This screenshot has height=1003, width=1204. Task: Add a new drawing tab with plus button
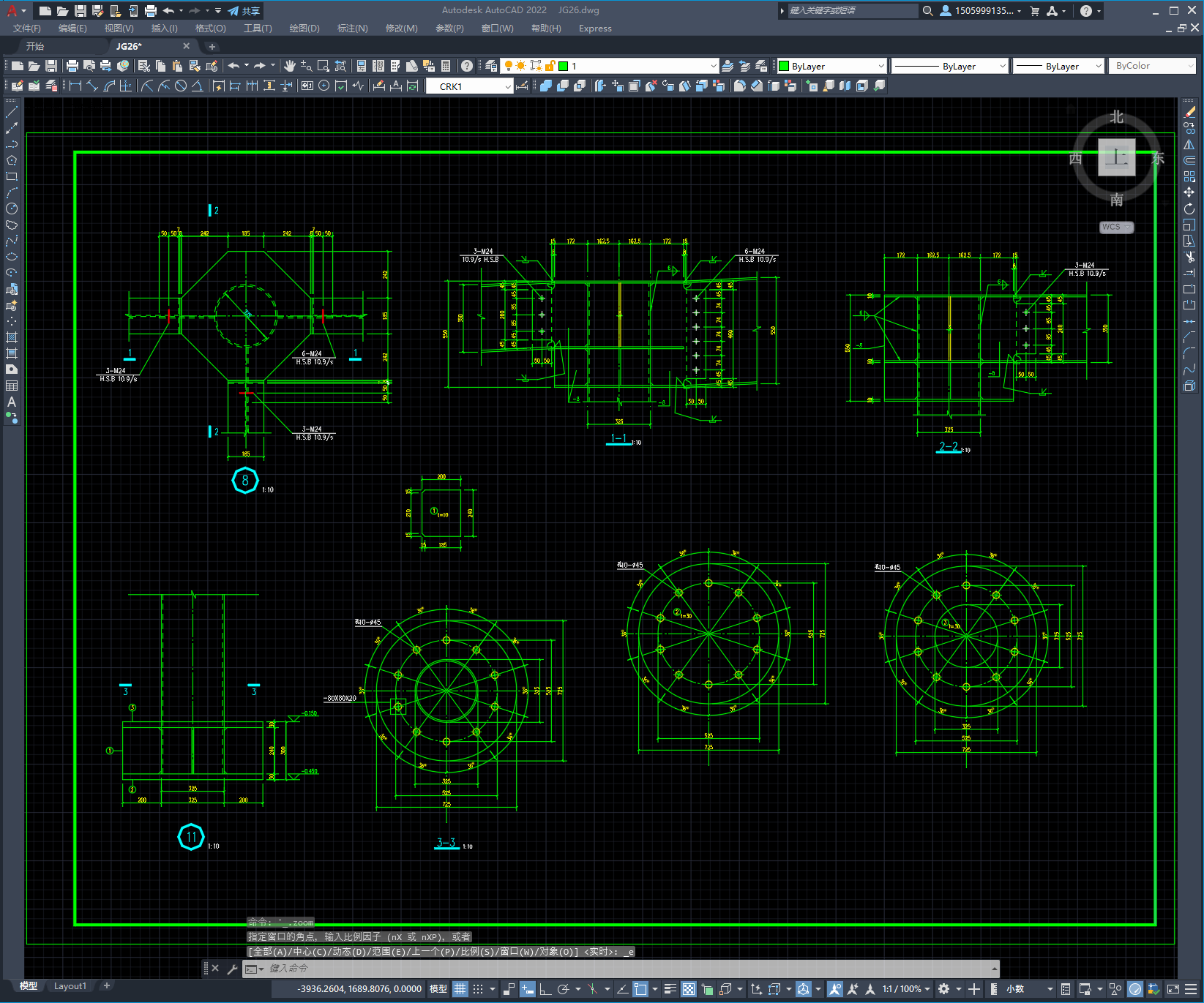tap(212, 47)
